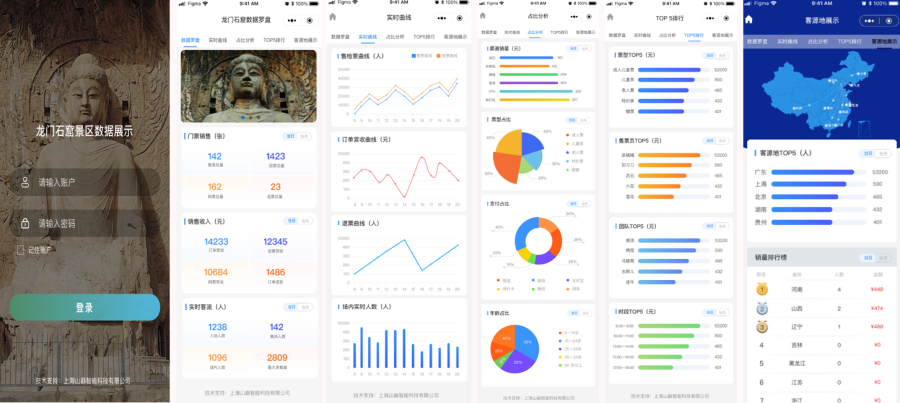Tap the home icon on 占比分析 screen
This screenshot has width=900, height=403.
(483, 16)
